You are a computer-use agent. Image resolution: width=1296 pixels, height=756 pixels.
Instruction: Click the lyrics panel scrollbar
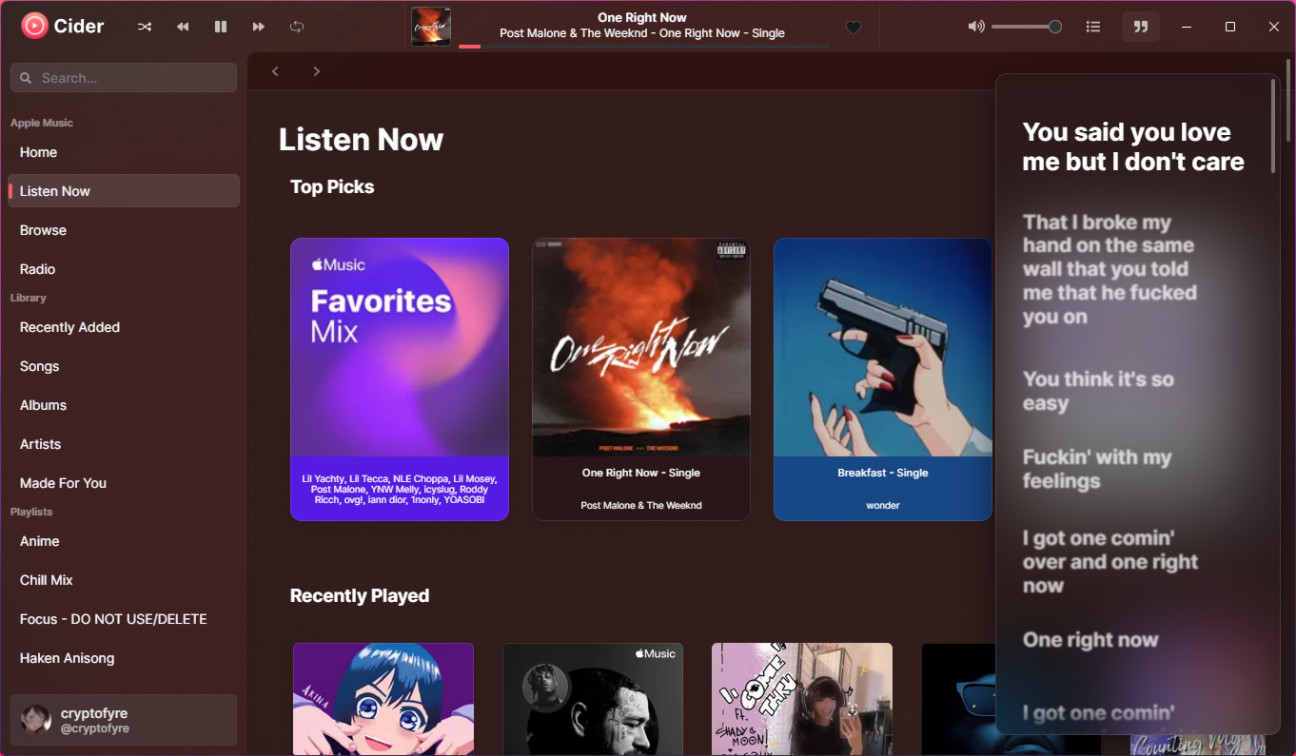click(x=1273, y=127)
